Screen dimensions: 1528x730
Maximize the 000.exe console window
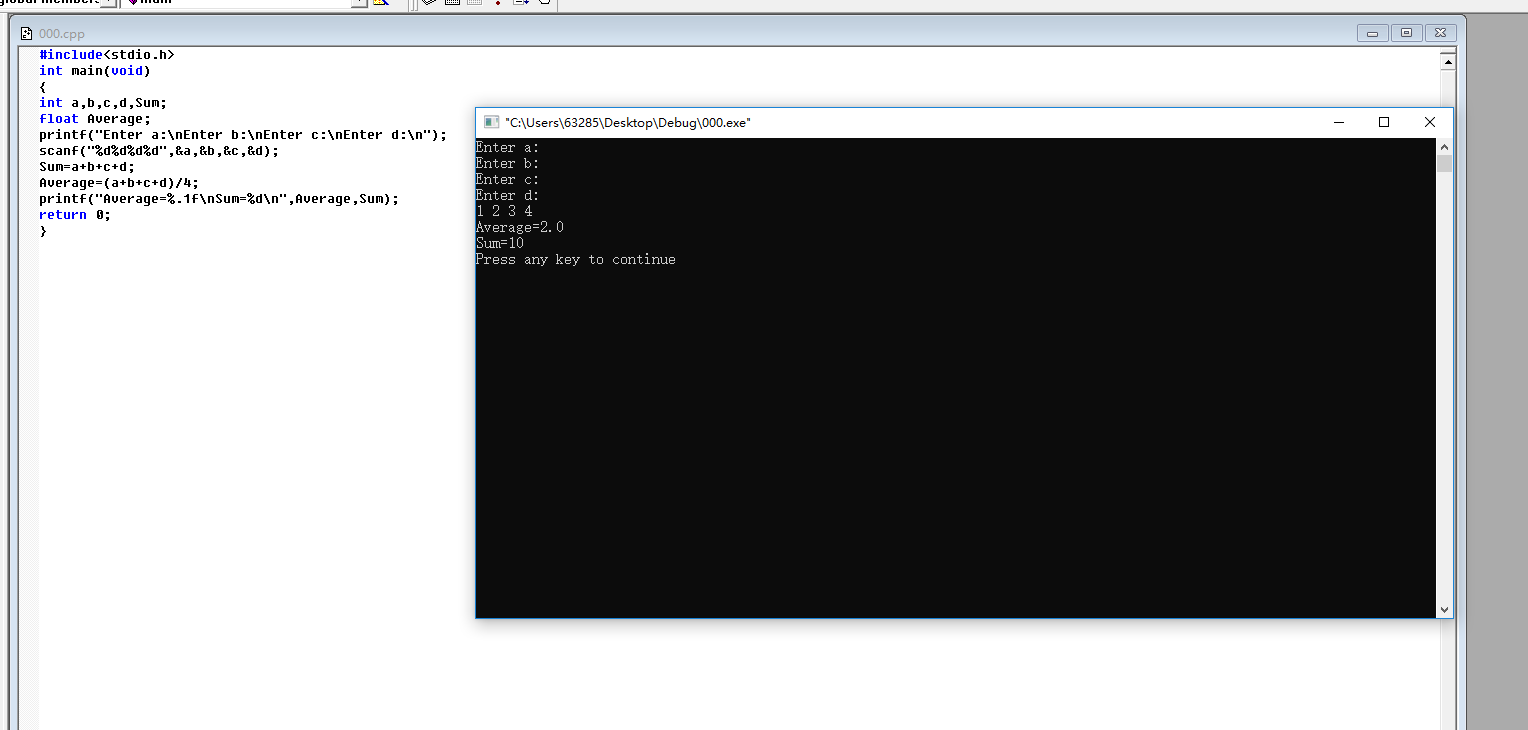pyautogui.click(x=1384, y=122)
